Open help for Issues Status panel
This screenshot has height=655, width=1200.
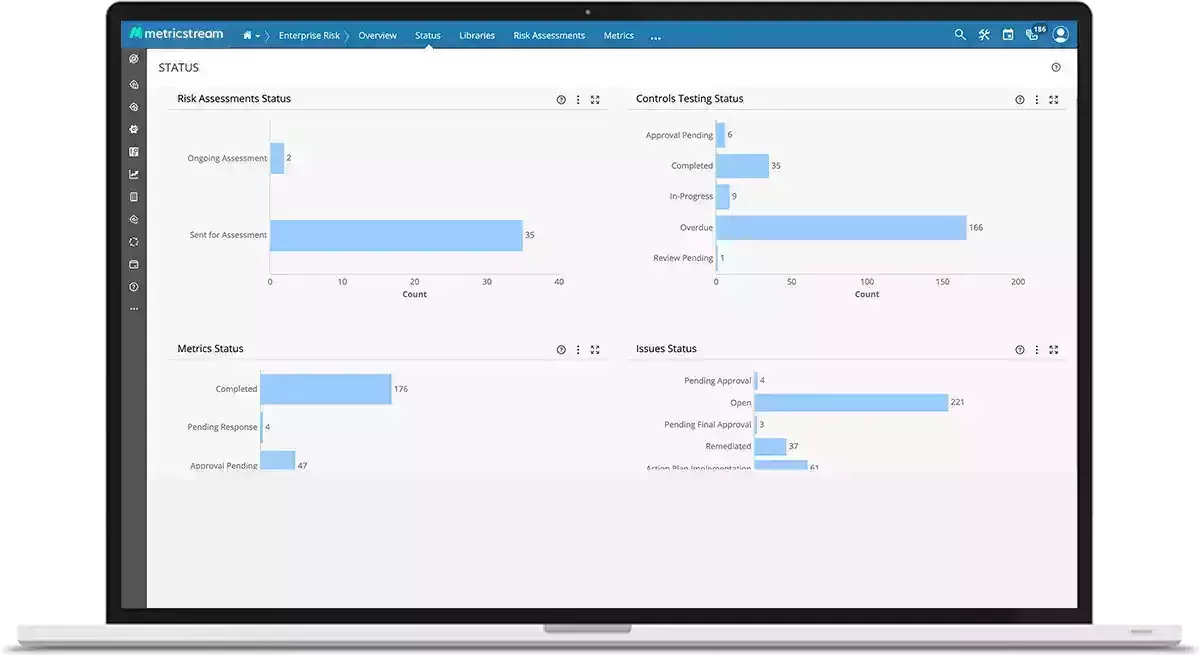1020,350
